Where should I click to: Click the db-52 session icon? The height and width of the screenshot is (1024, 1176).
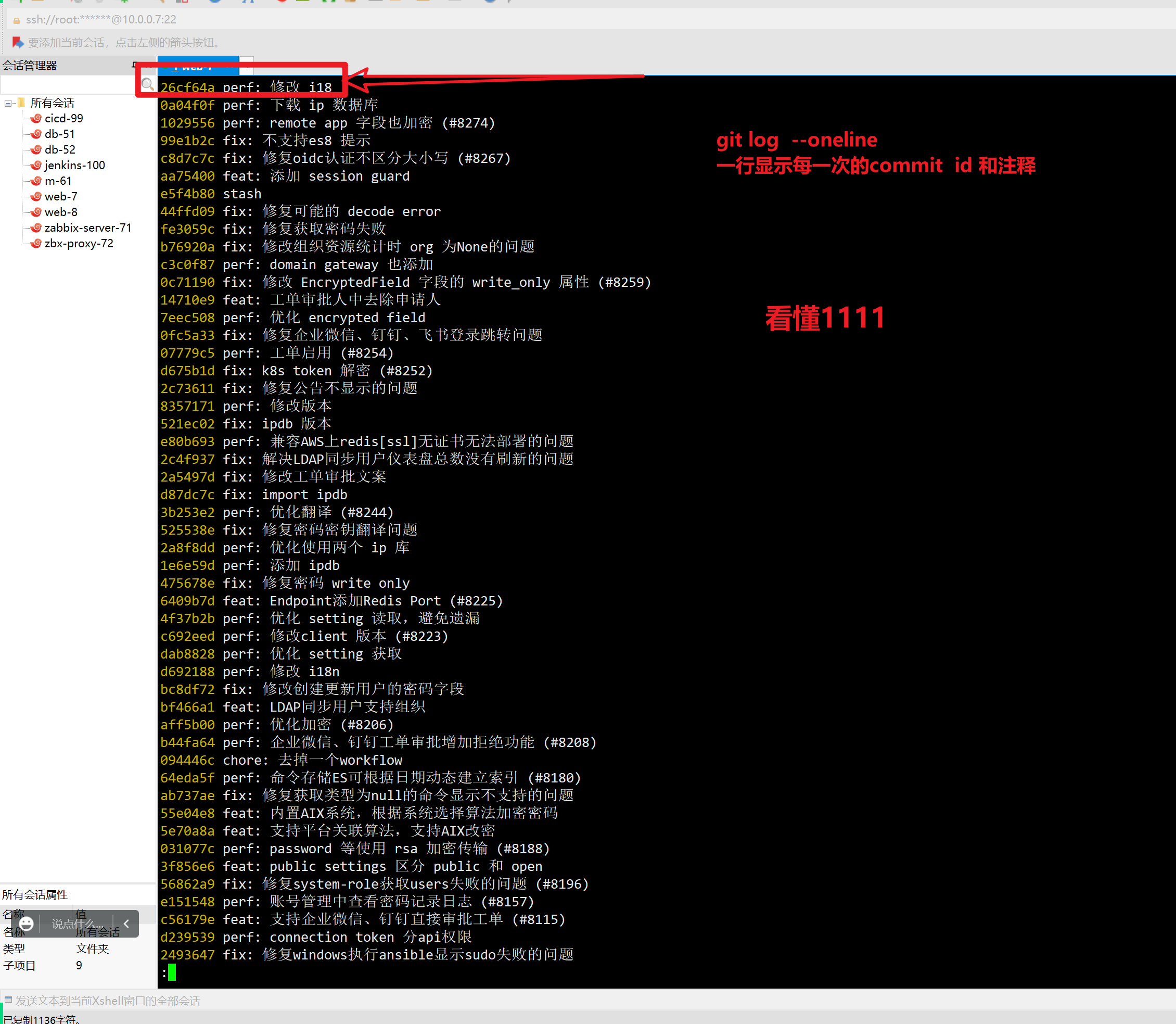(x=36, y=150)
